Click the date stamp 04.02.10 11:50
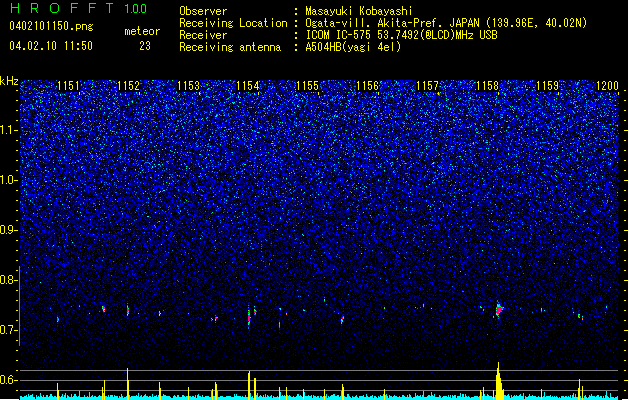Viewport: 629px width, 400px height. [x=51, y=46]
